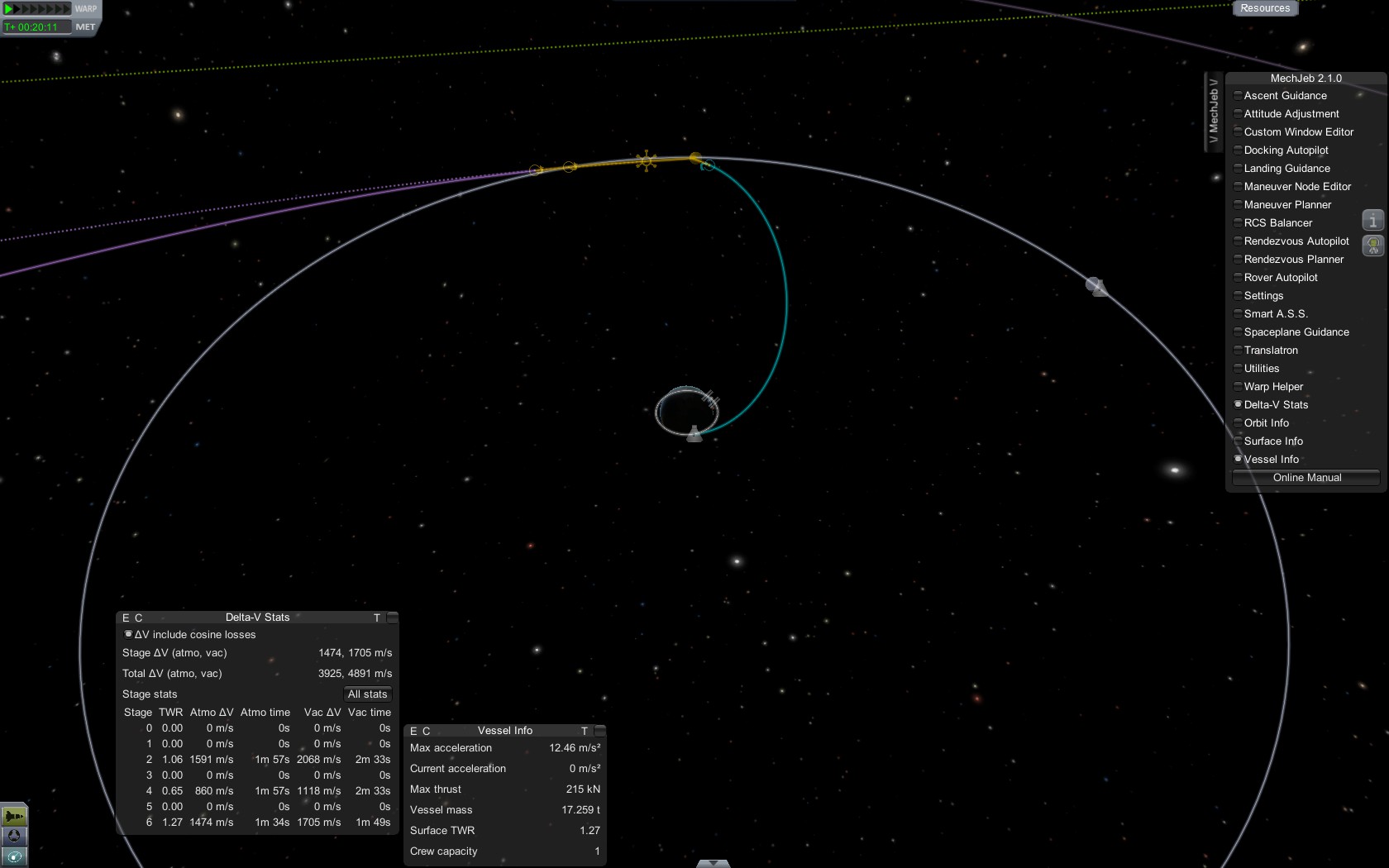
Task: Close the Delta-V Stats window
Action: point(393,617)
